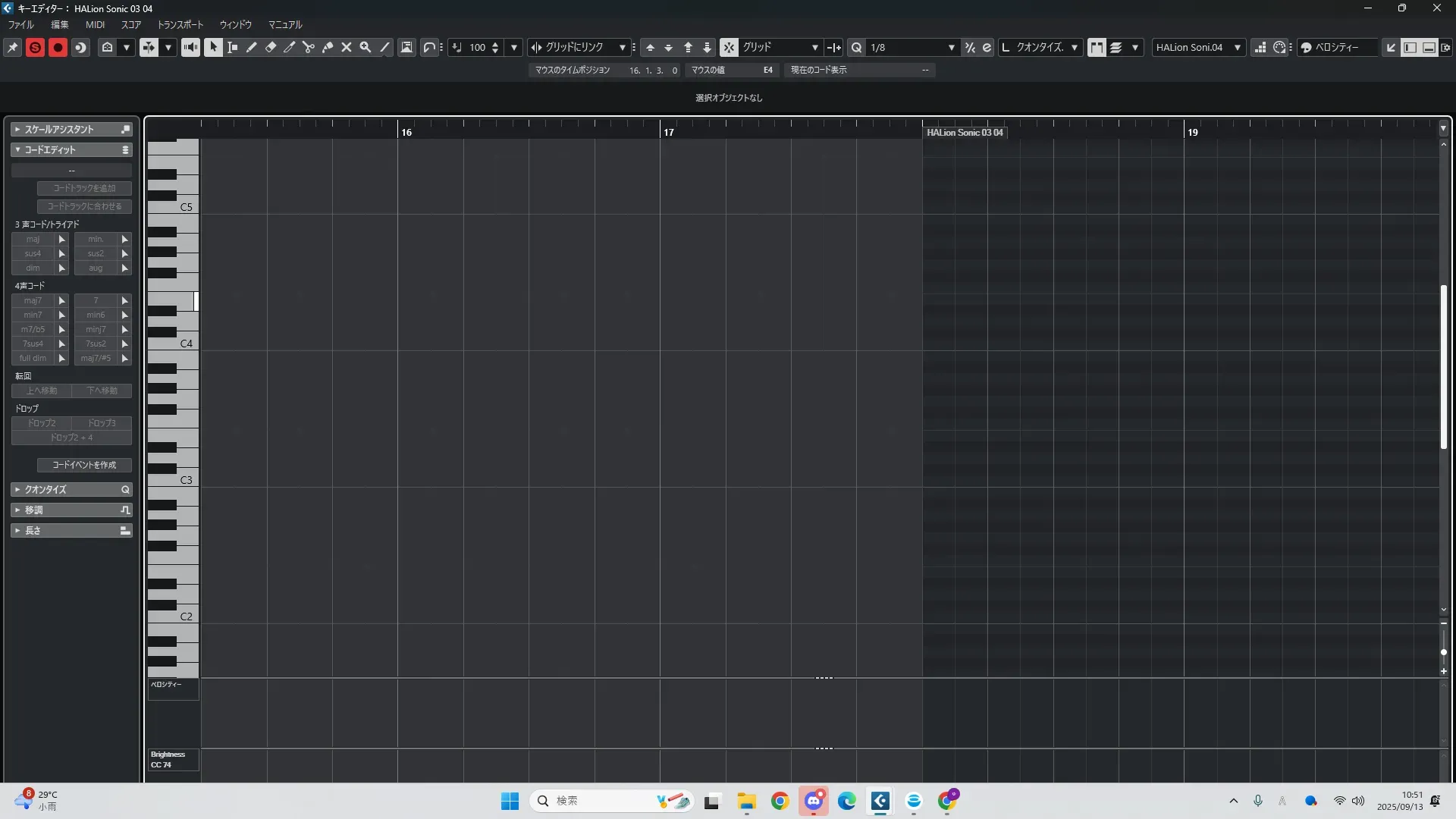This screenshot has height=819, width=1456.
Task: Select the Zoom magnifier tool
Action: click(x=365, y=47)
